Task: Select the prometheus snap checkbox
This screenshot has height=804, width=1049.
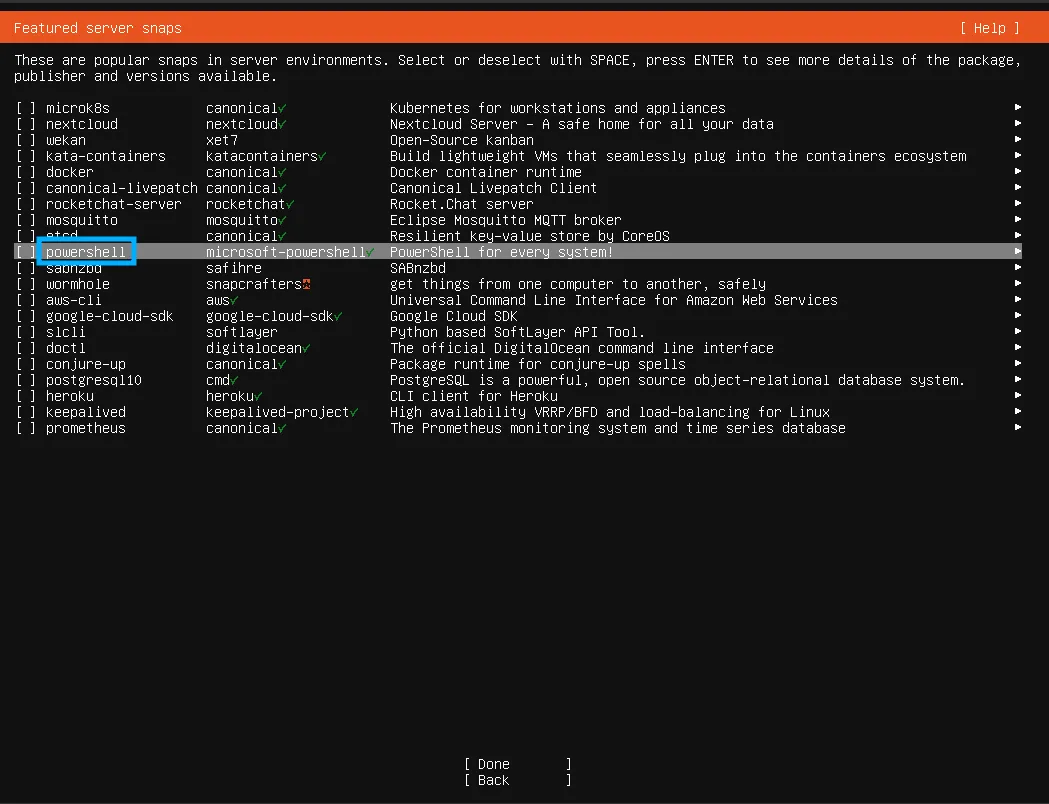Action: 25,429
